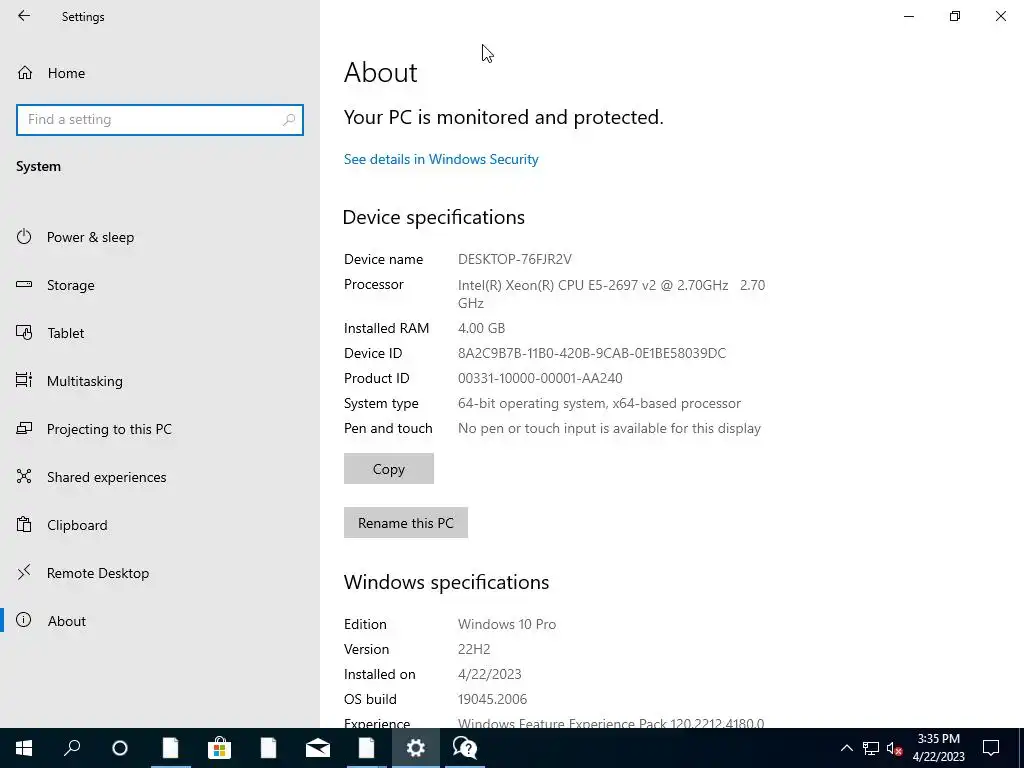Restore down the Settings window
Screen dimensions: 1024x768
tap(955, 16)
